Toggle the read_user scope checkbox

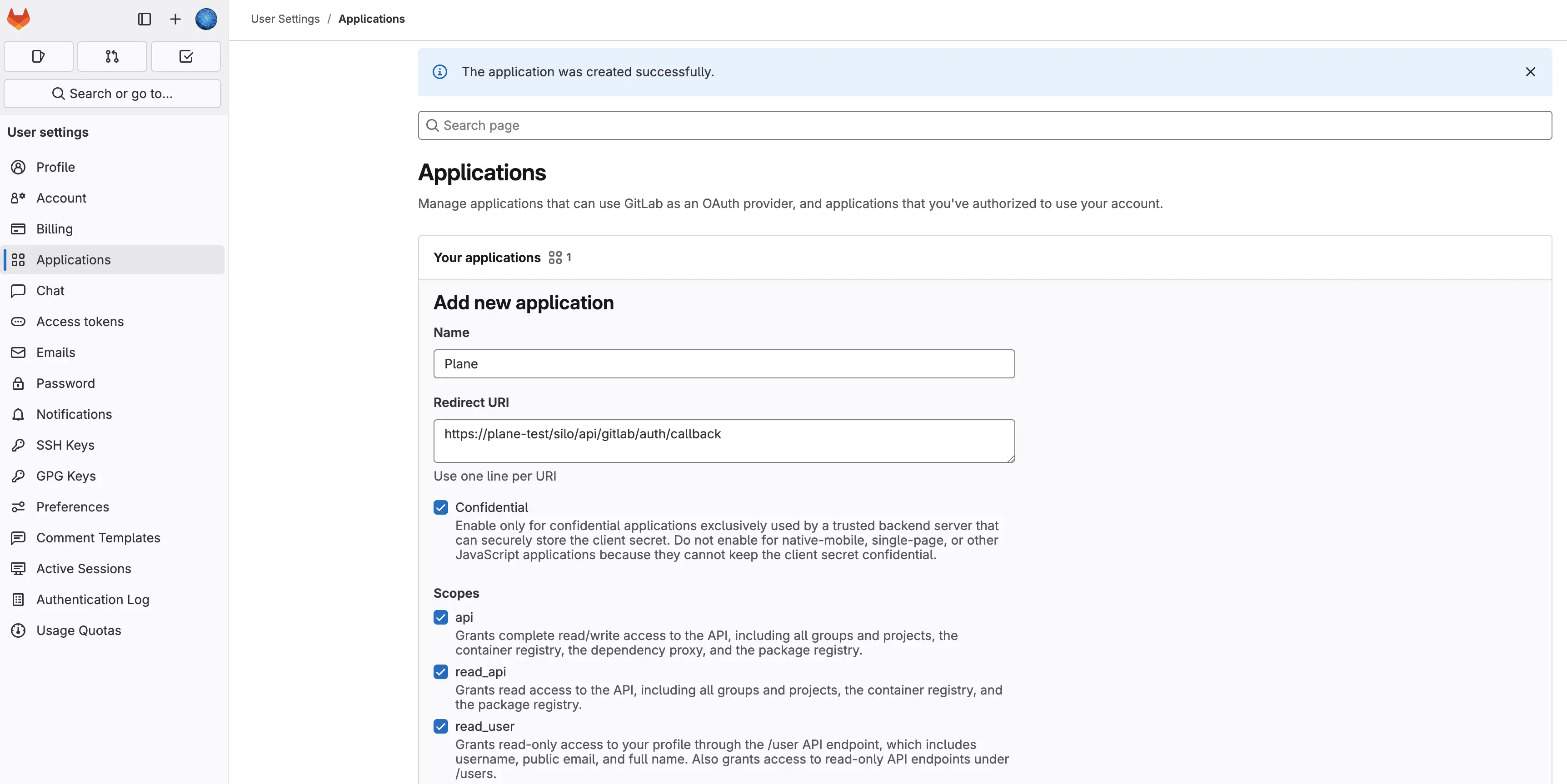click(x=441, y=726)
